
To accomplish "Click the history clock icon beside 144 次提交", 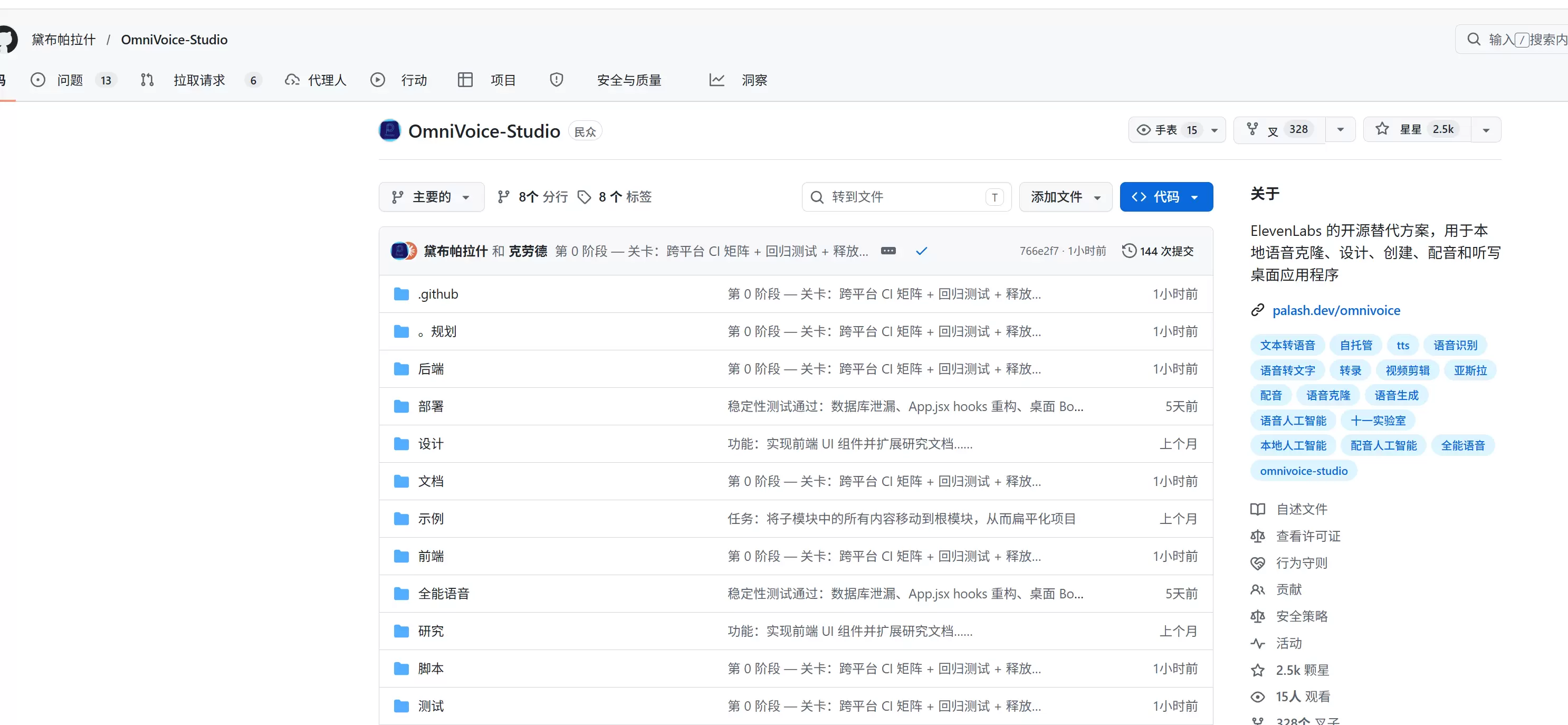I will coord(1129,251).
